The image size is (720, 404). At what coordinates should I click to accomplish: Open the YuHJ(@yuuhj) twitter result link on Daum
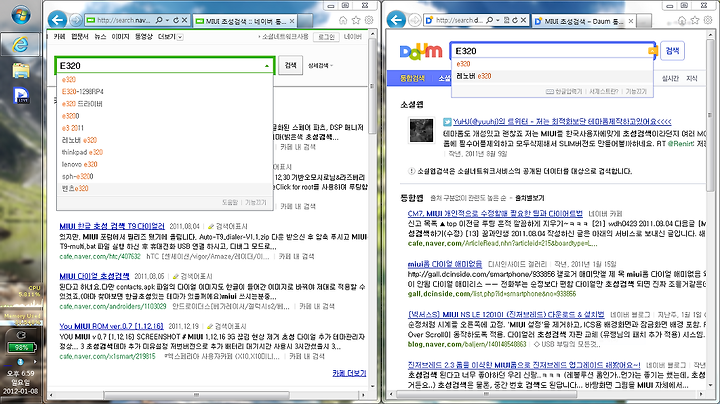point(562,122)
